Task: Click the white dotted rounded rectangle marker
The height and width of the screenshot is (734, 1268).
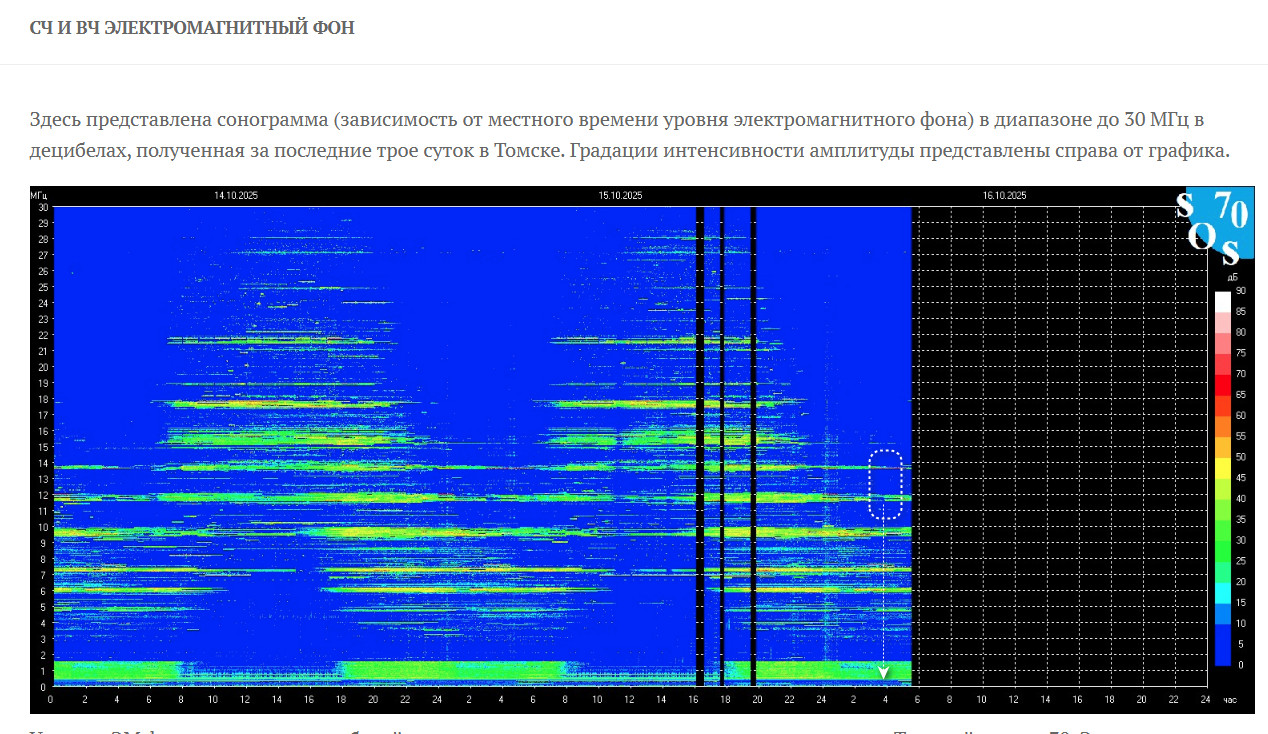Action: pyautogui.click(x=885, y=485)
